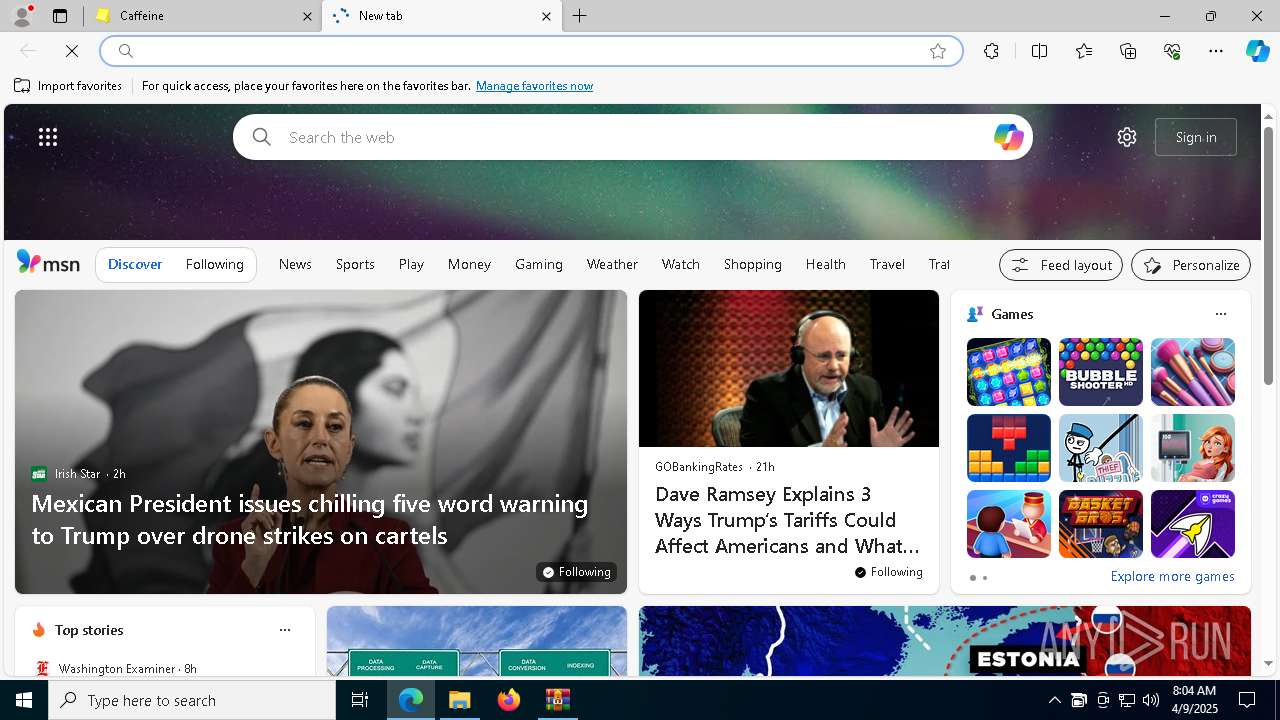Open Games card more options

[x=1220, y=314]
